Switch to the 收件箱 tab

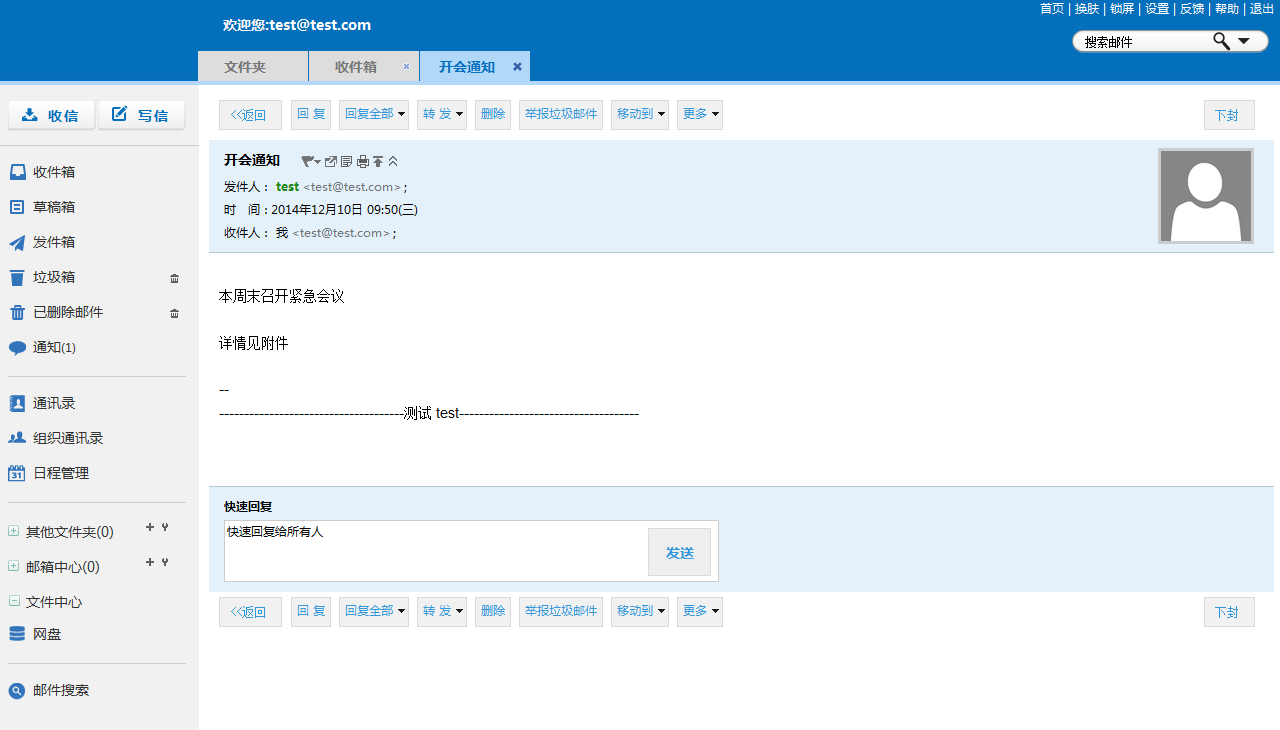(355, 67)
